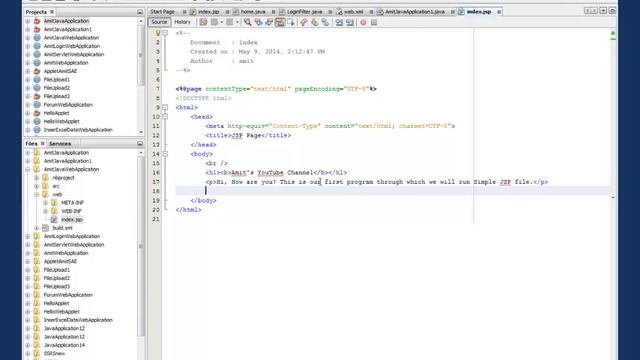Select index.jsp file in Files tree
This screenshot has width=640, height=360.
pyautogui.click(x=72, y=220)
